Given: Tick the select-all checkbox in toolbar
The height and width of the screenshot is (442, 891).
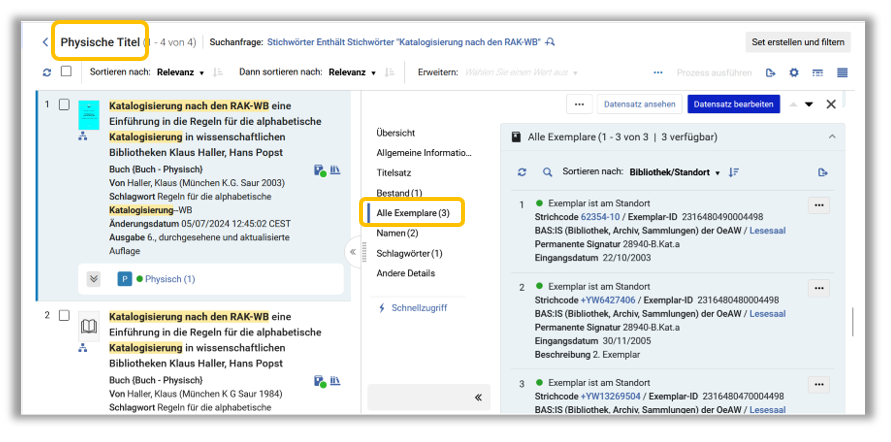Looking at the screenshot, I should pos(66,72).
